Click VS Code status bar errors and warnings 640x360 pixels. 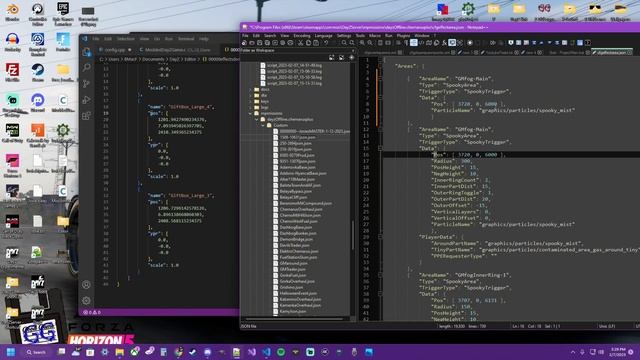click(92, 312)
